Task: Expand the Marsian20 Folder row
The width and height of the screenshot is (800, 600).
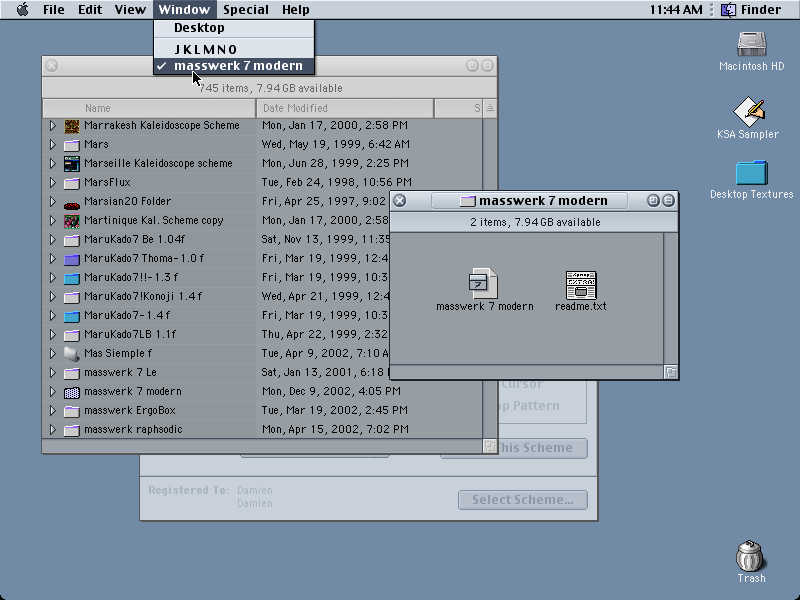Action: pos(53,201)
